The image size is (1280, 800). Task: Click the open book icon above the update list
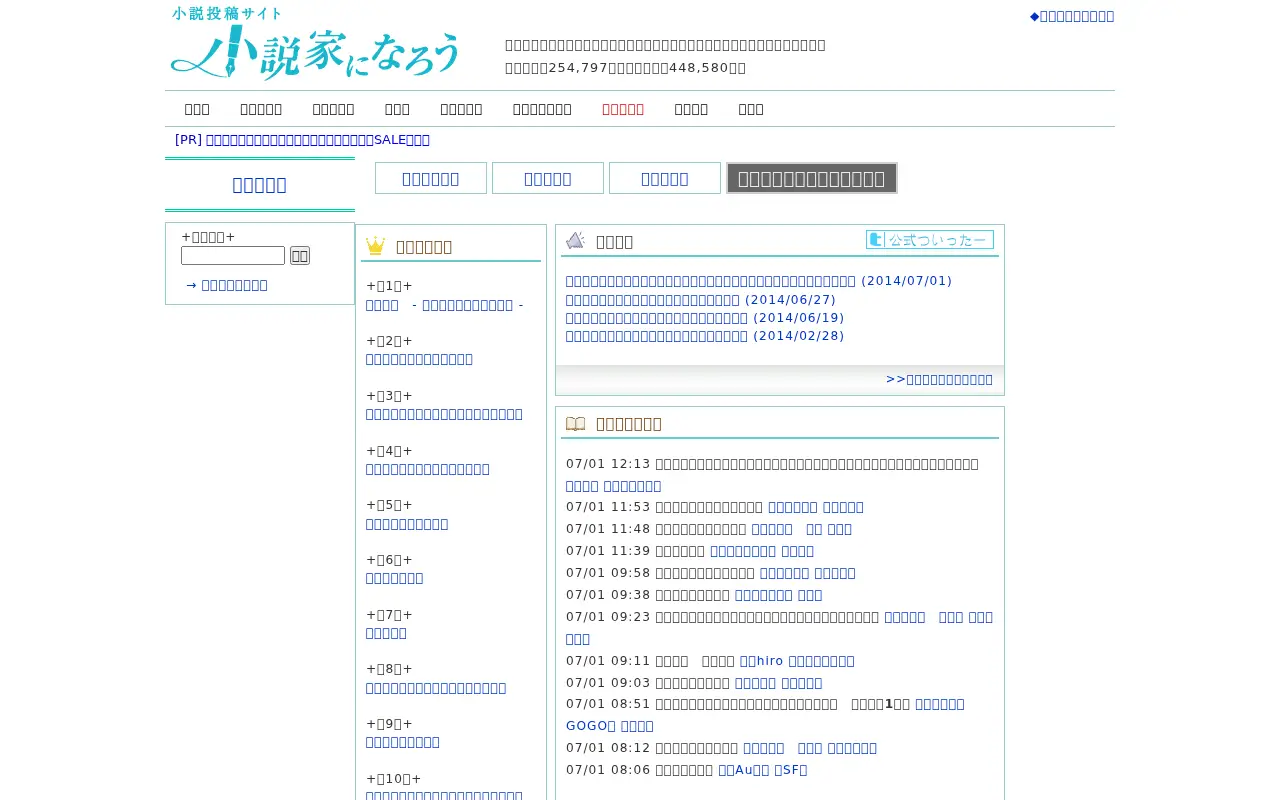click(575, 424)
